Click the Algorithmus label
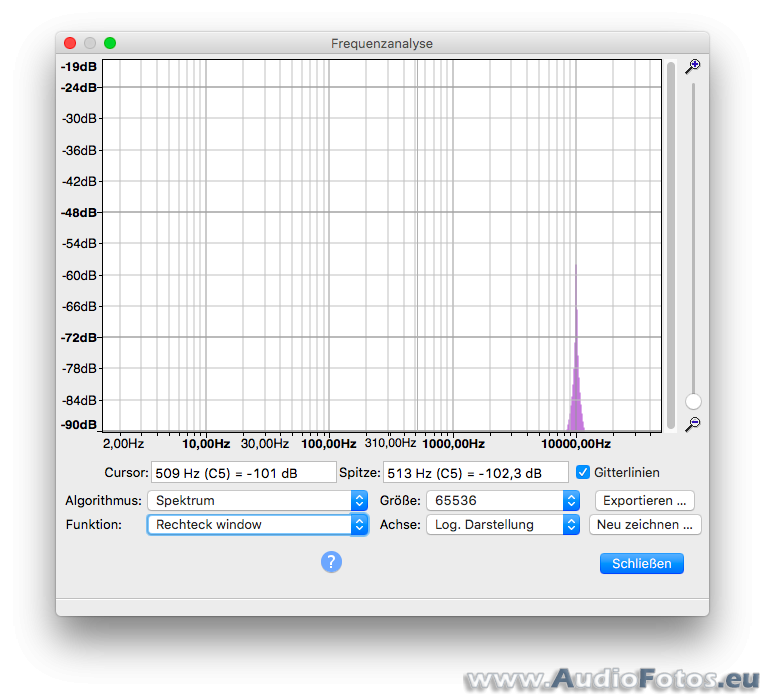765x696 pixels. click(x=103, y=500)
